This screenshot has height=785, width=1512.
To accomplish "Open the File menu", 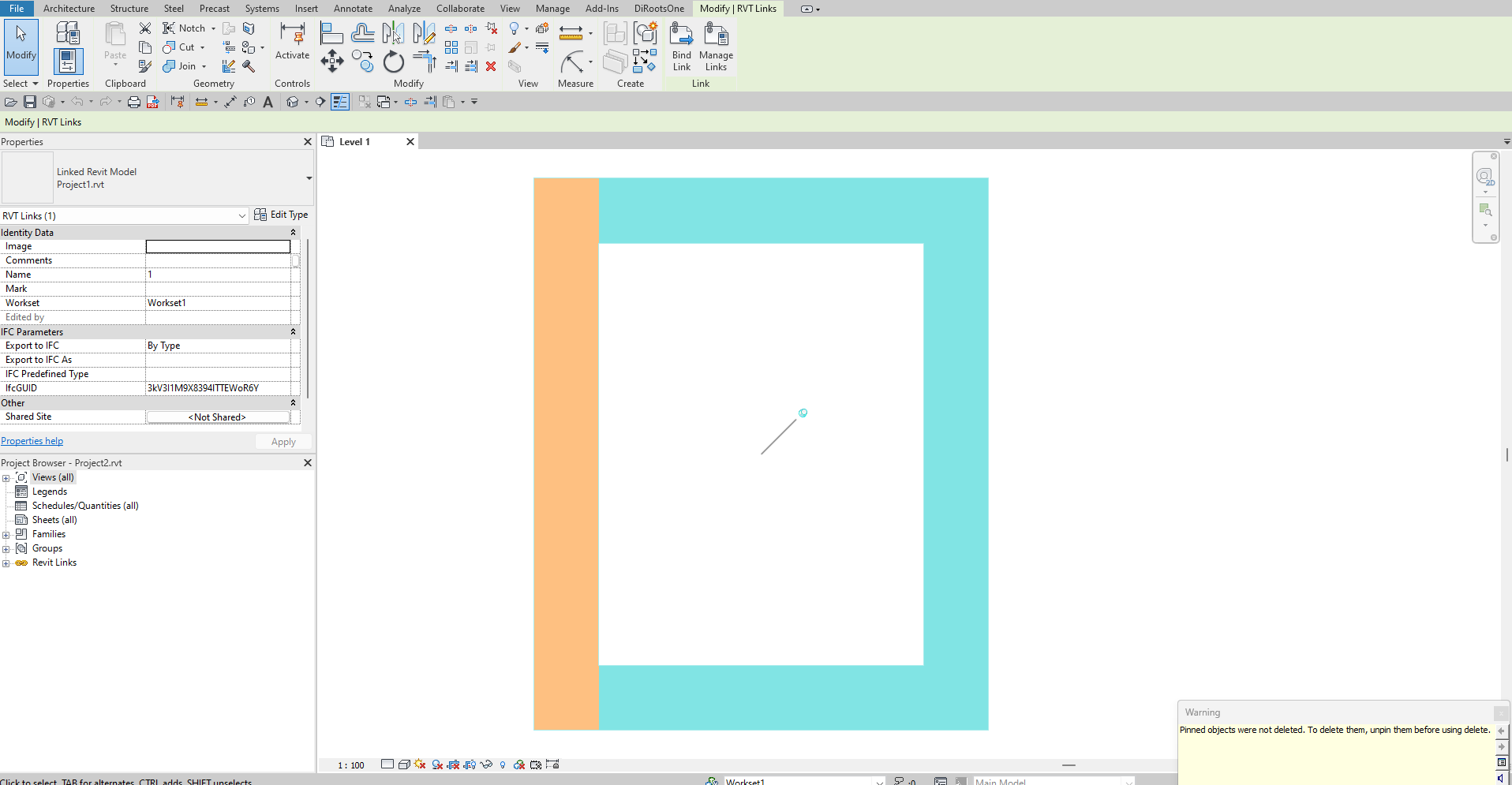I will pos(17,9).
